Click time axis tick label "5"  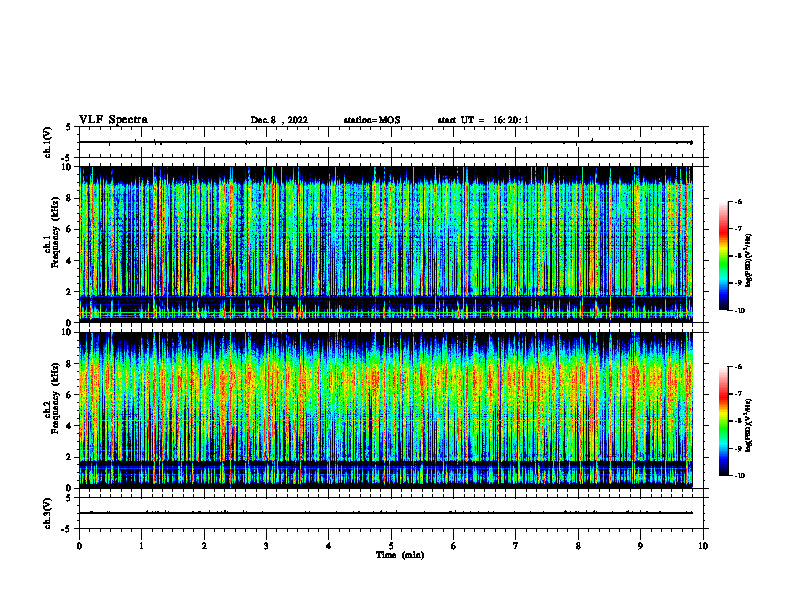[391, 546]
